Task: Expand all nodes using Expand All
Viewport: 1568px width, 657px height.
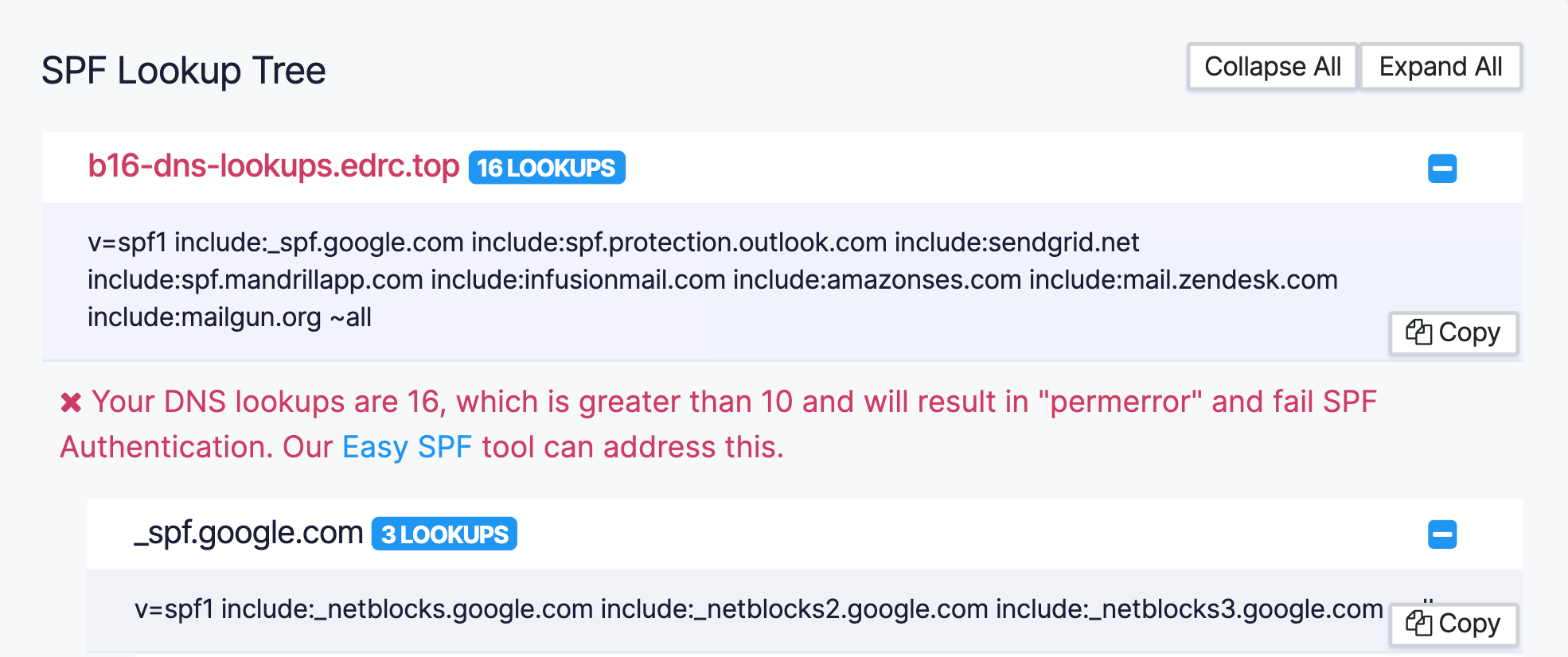Action: pos(1441,66)
